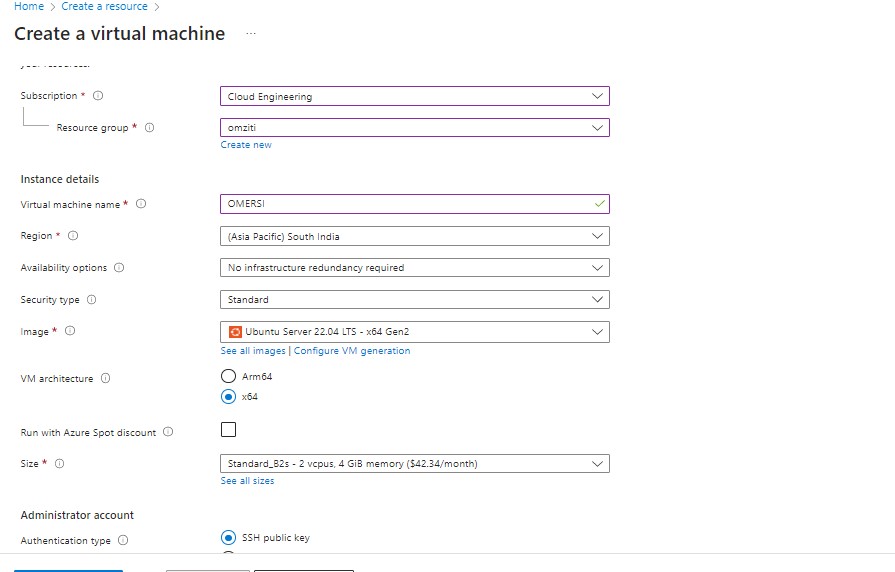Click the Security type info icon

click(x=91, y=300)
